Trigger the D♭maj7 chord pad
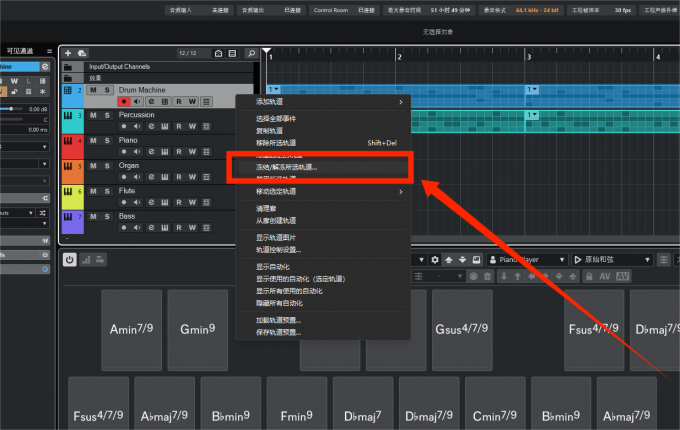 [x=363, y=403]
